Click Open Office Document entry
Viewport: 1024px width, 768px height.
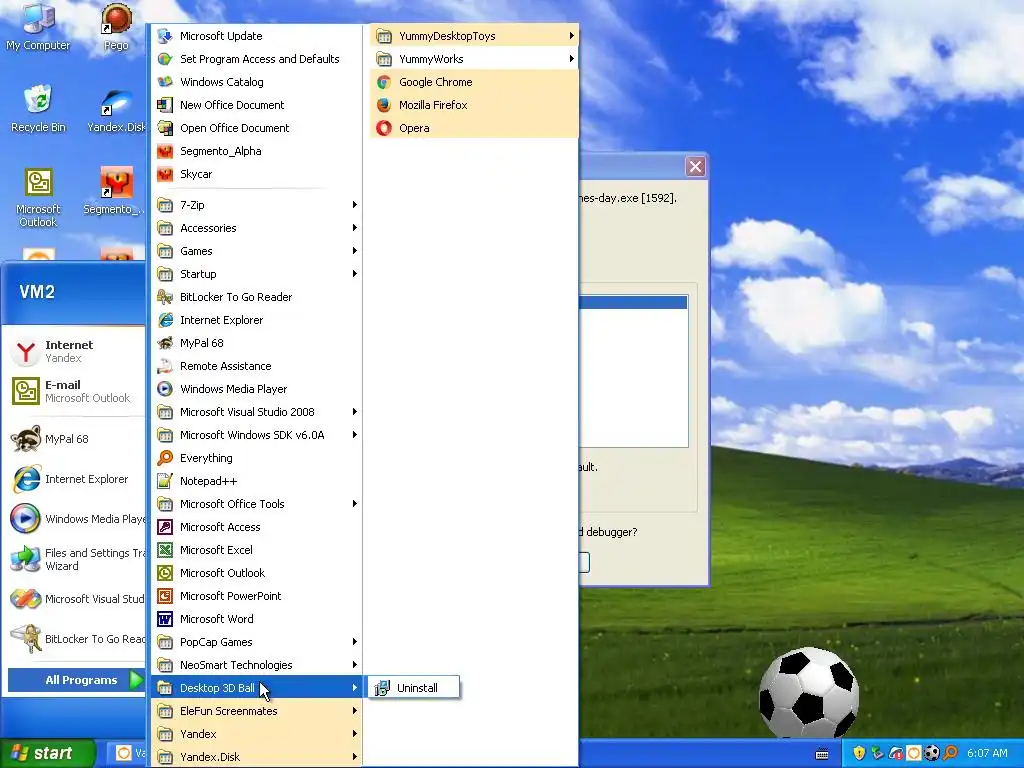point(257,128)
